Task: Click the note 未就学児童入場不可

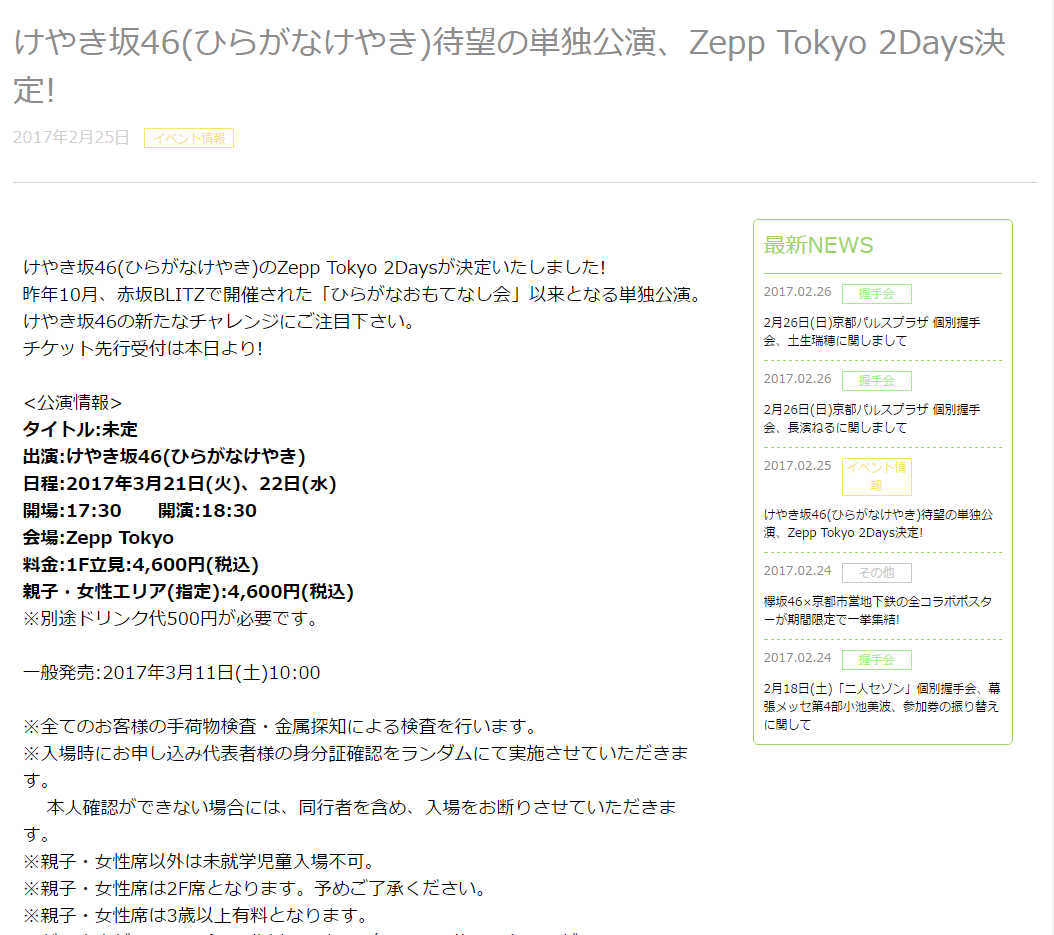Action: tap(199, 861)
